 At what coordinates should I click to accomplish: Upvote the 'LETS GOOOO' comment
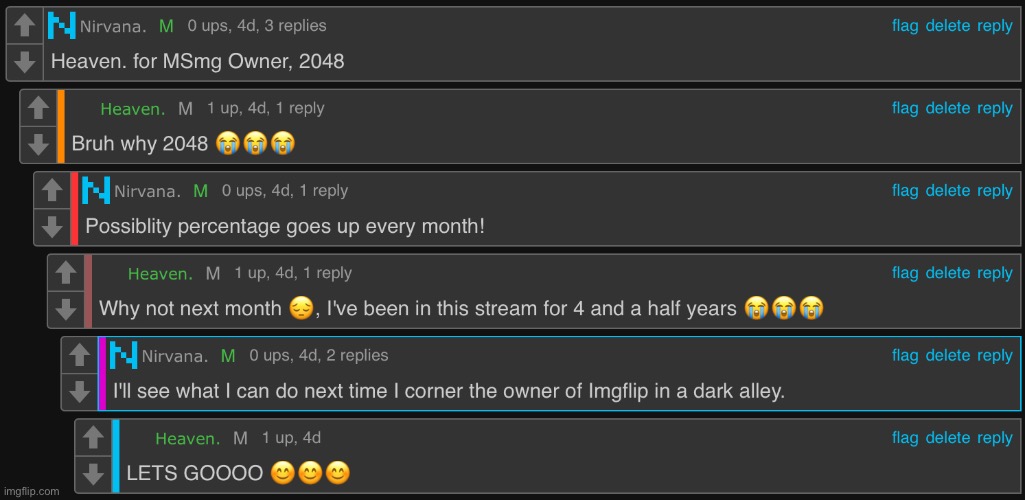(93, 437)
